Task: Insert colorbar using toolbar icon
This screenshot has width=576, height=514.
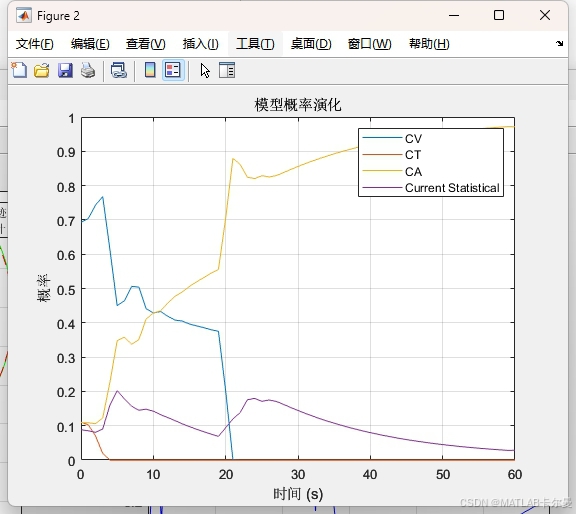Action: [x=150, y=70]
